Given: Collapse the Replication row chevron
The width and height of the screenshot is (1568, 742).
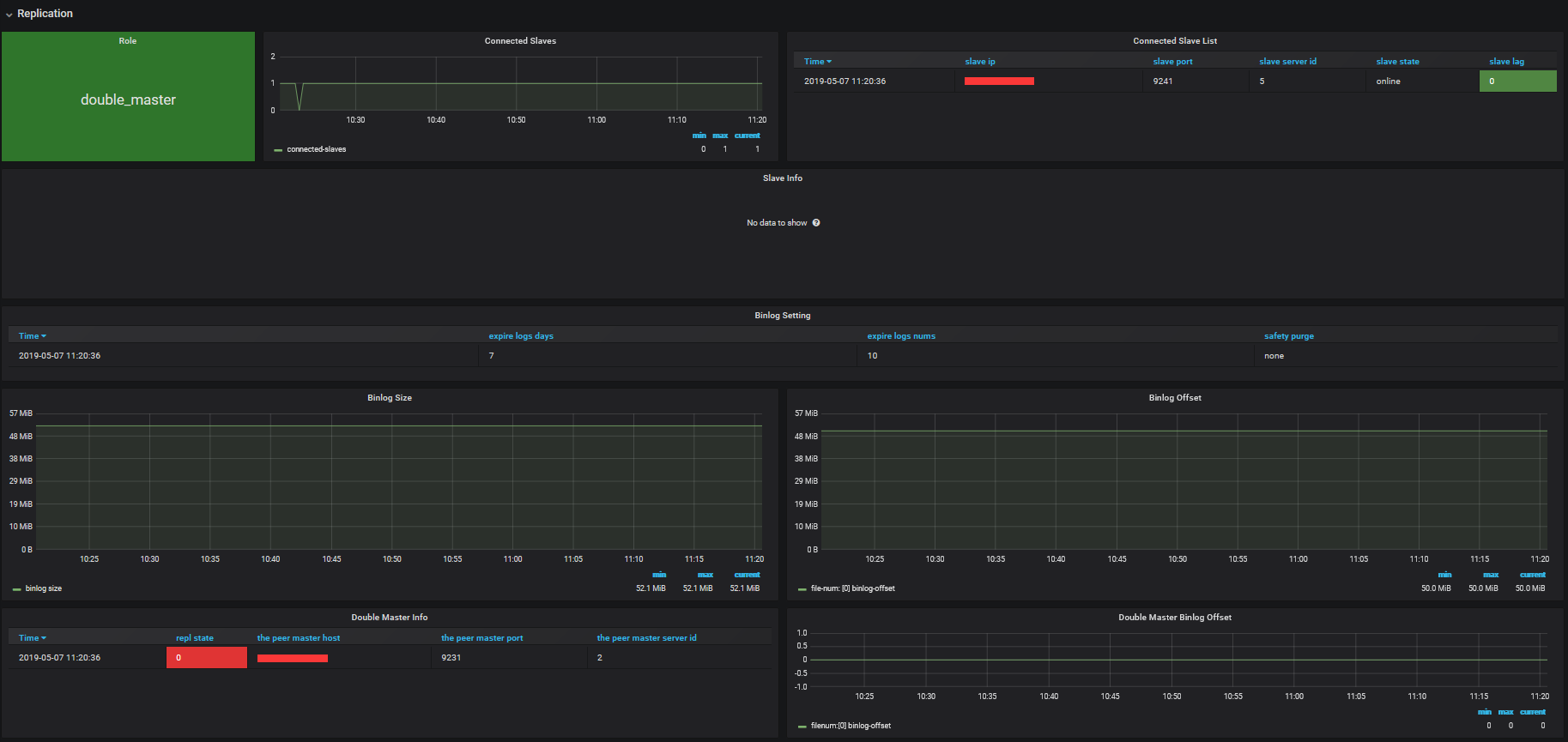Looking at the screenshot, I should pyautogui.click(x=9, y=15).
